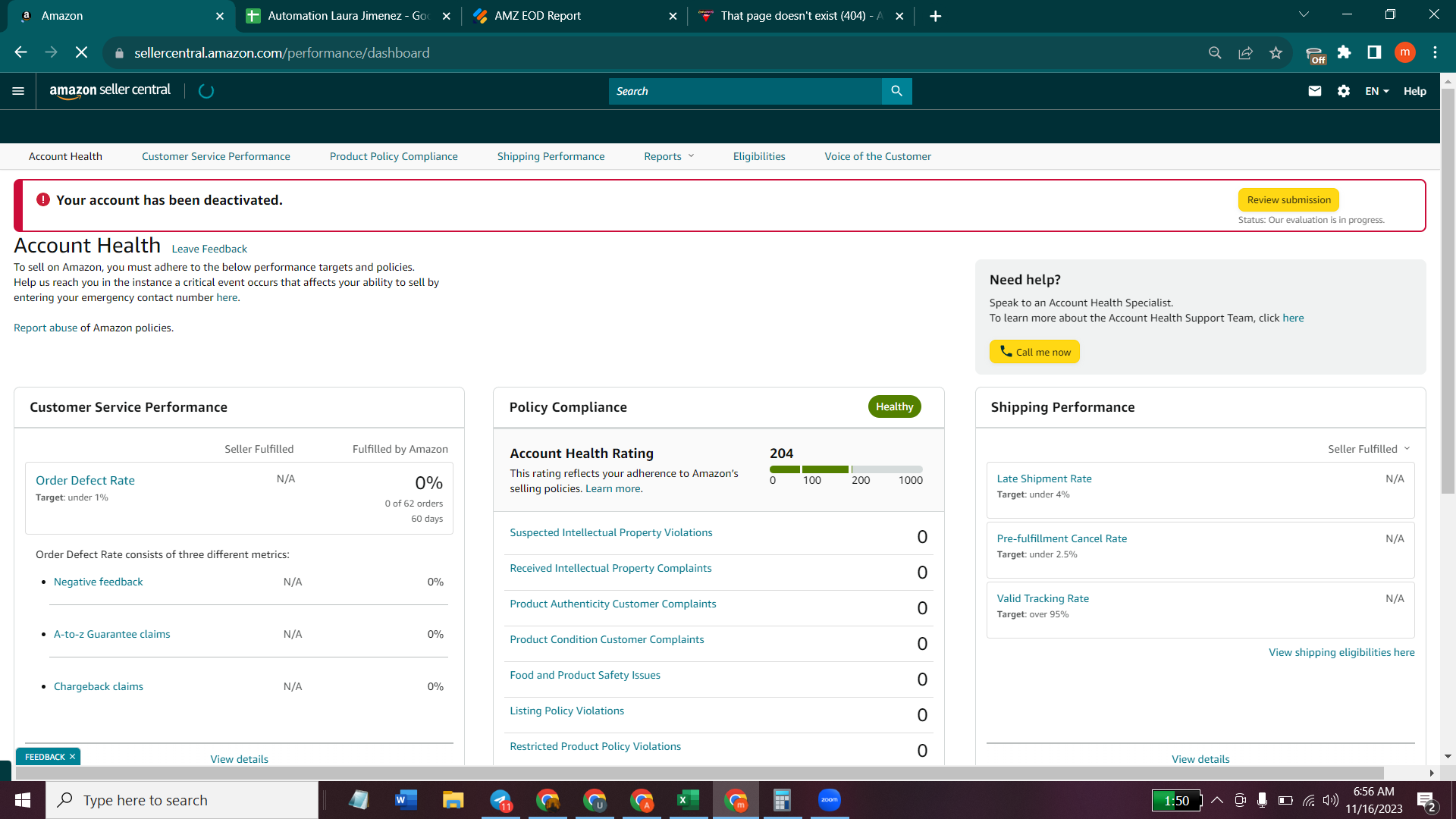Open the Seller Central messages envelope
The width and height of the screenshot is (1456, 819).
(x=1315, y=91)
